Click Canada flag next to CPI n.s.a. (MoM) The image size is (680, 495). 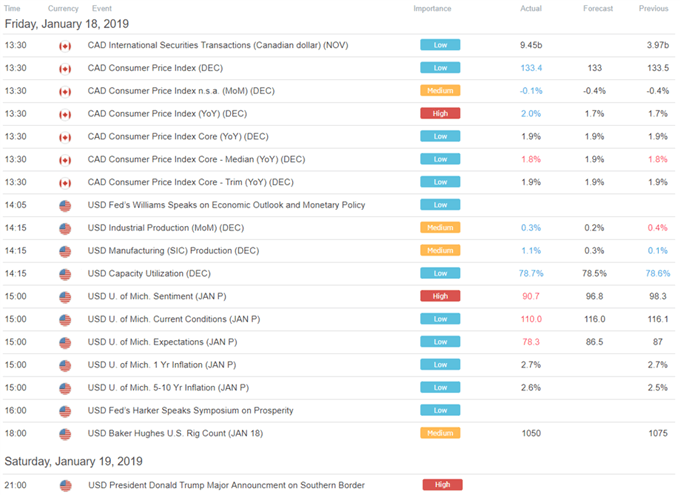[x=66, y=91]
